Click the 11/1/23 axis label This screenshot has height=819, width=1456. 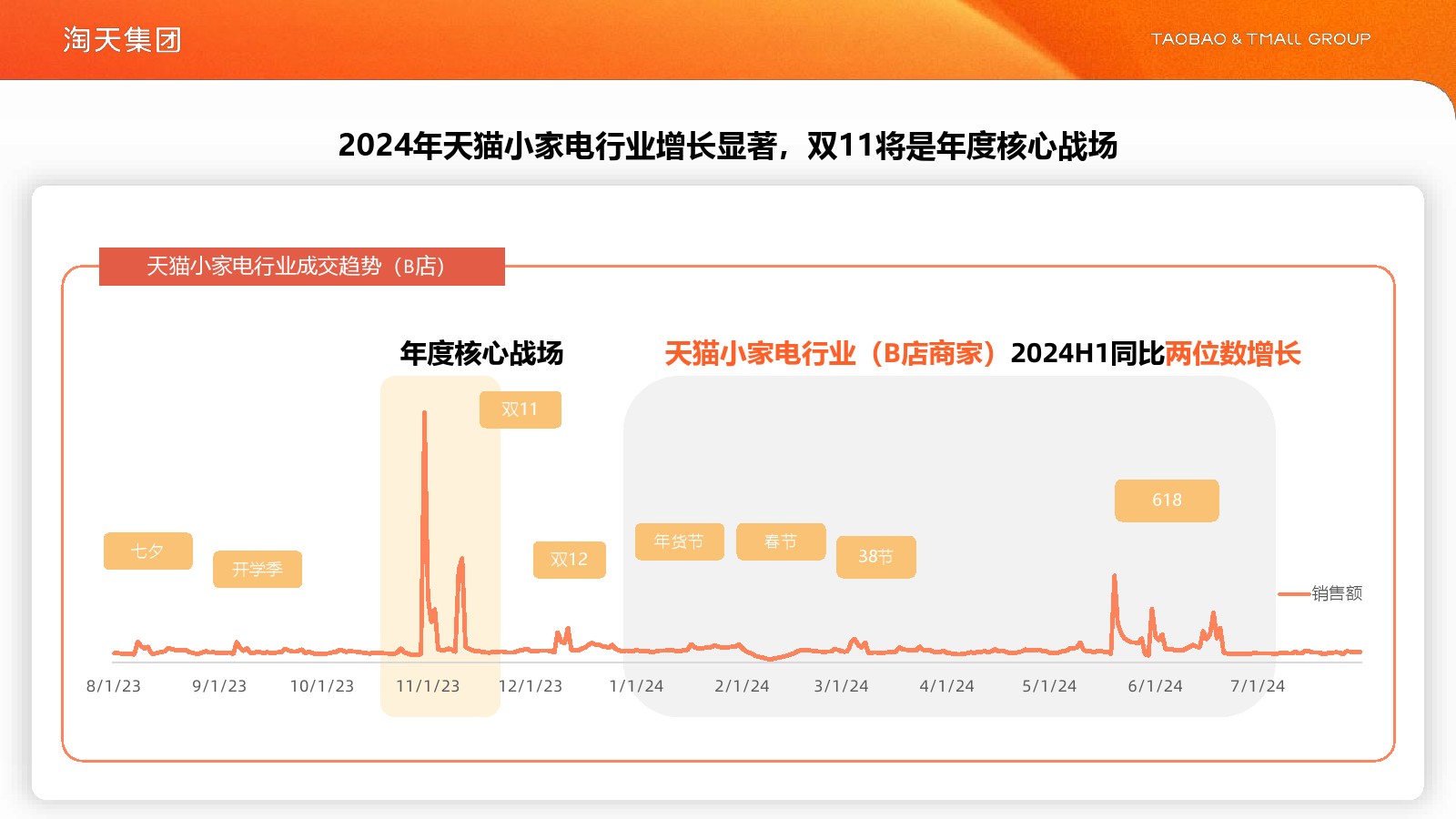click(428, 686)
